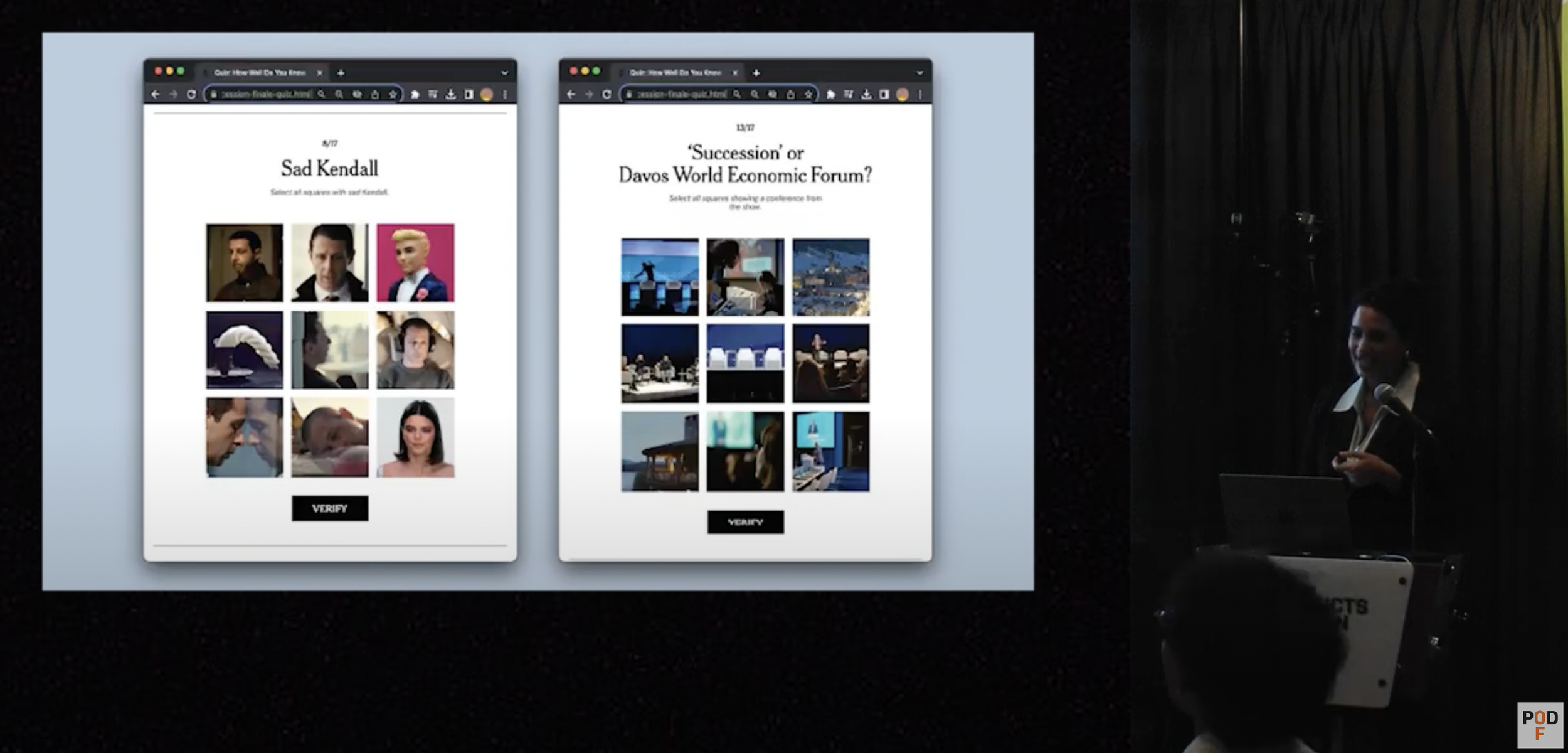Click the VERIFY button on the Davos quiz

point(745,522)
